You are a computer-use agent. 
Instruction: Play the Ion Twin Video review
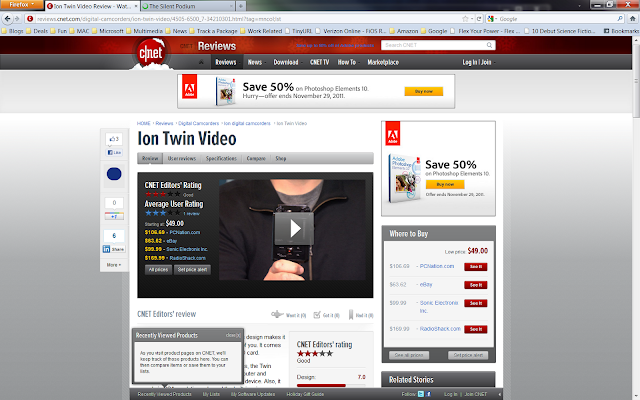[x=294, y=229]
